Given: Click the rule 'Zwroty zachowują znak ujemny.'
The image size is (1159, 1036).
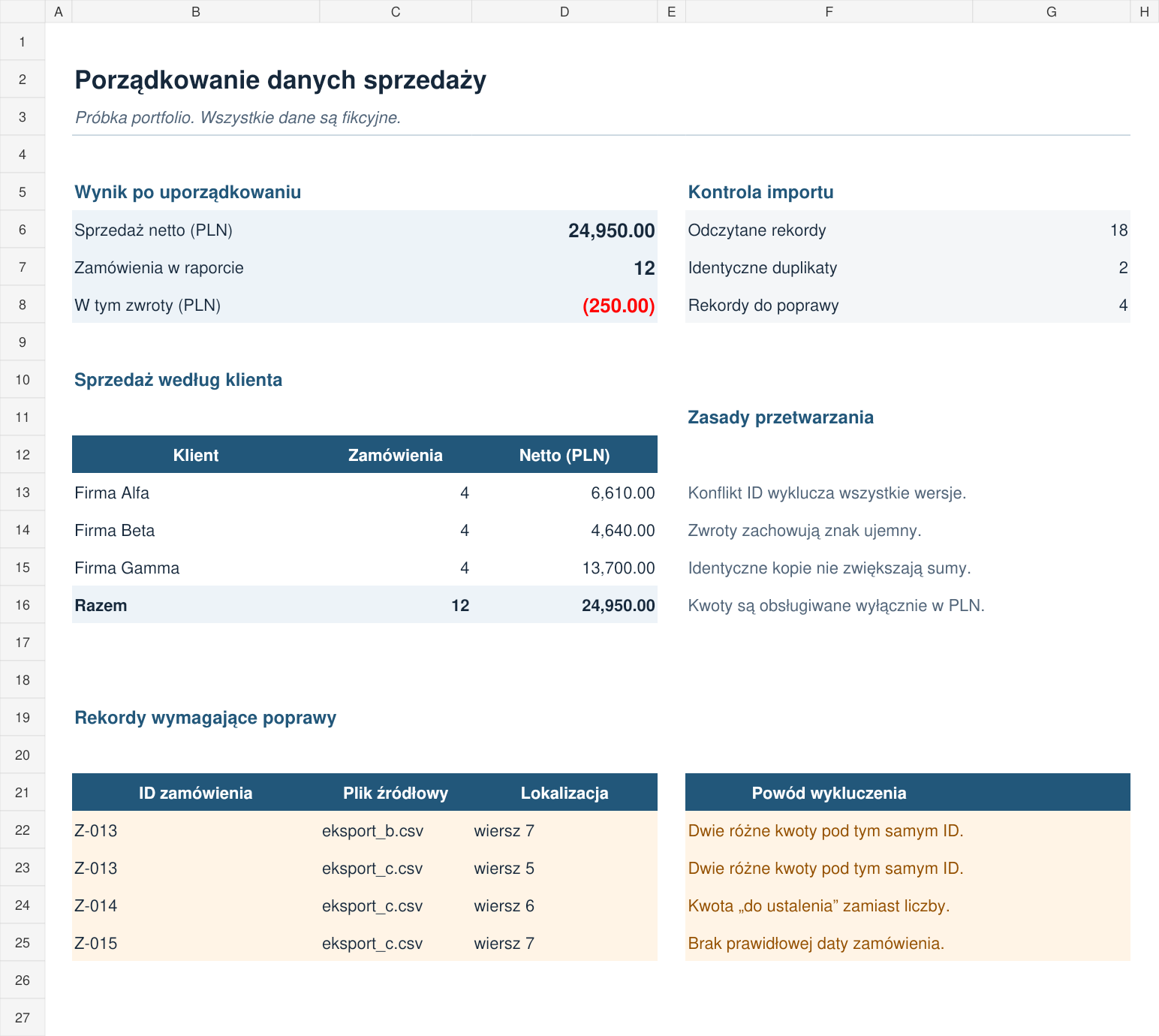Looking at the screenshot, I should click(x=805, y=530).
